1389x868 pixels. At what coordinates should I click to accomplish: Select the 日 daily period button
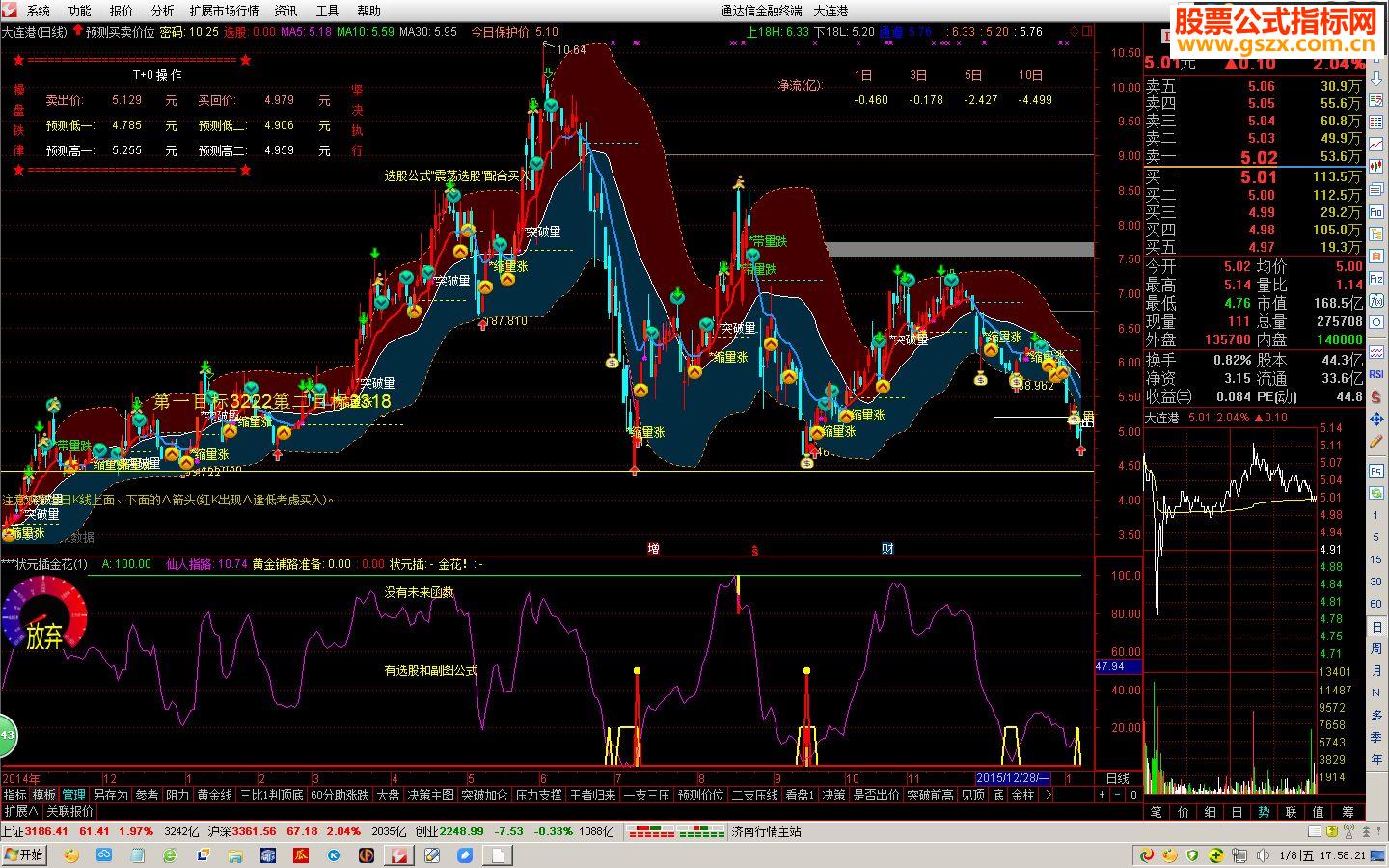1376,629
